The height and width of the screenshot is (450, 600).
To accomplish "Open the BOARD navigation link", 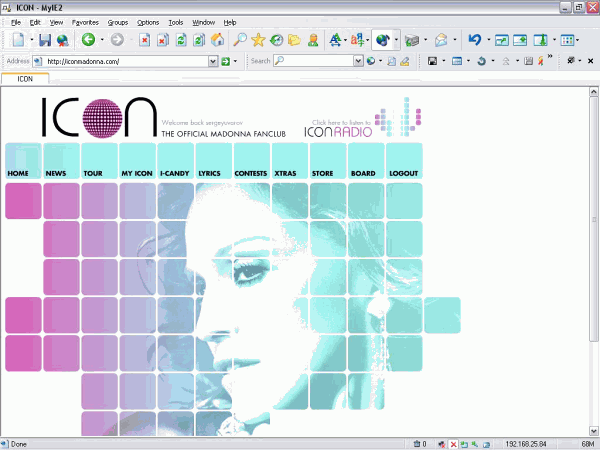I will pos(366,161).
